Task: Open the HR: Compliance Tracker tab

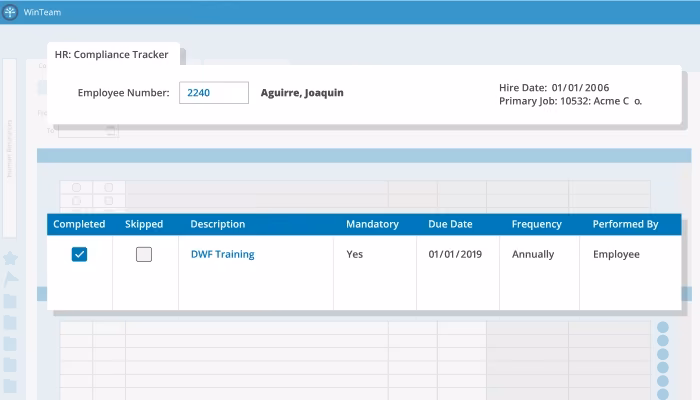Action: coord(113,54)
